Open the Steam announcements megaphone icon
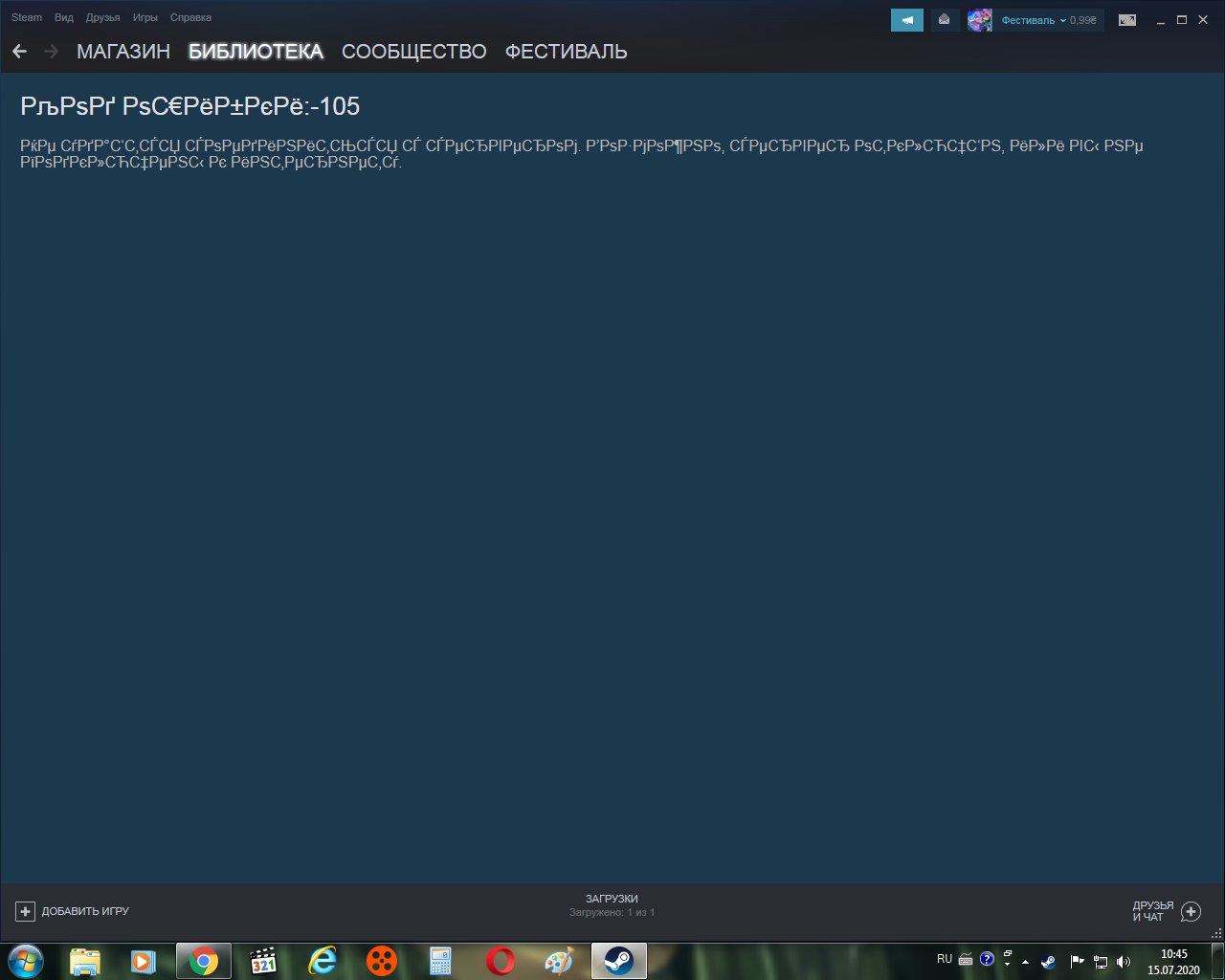The image size is (1225, 980). (907, 20)
